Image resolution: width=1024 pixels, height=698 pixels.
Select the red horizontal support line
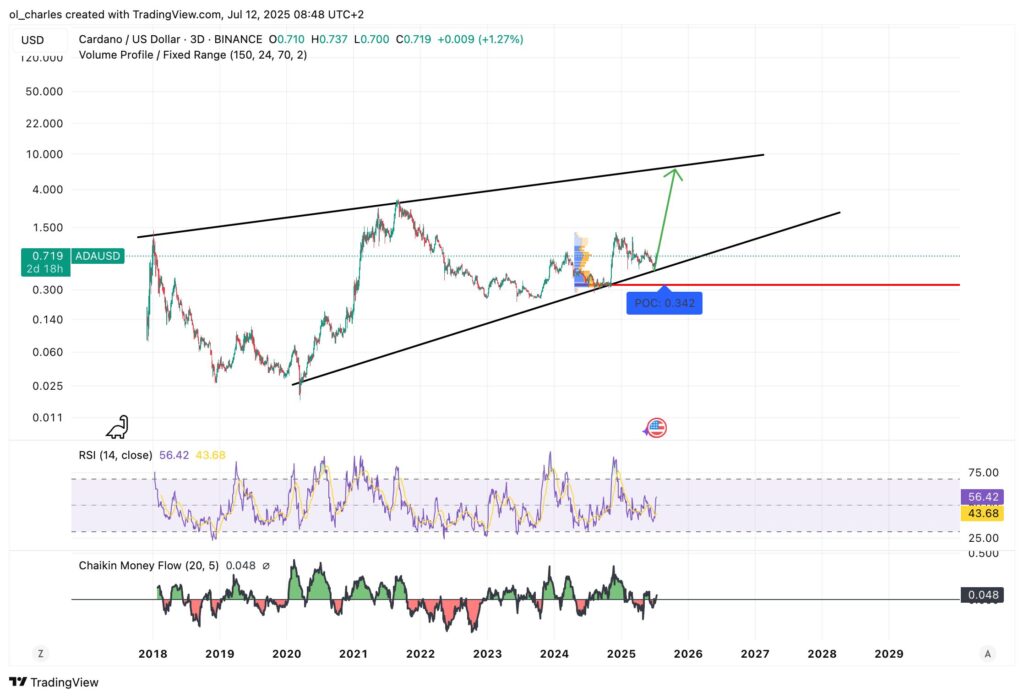tap(800, 285)
